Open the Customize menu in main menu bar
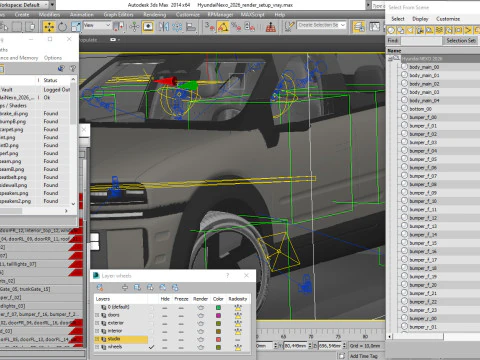Image resolution: width=480 pixels, height=360 pixels. 188,15
